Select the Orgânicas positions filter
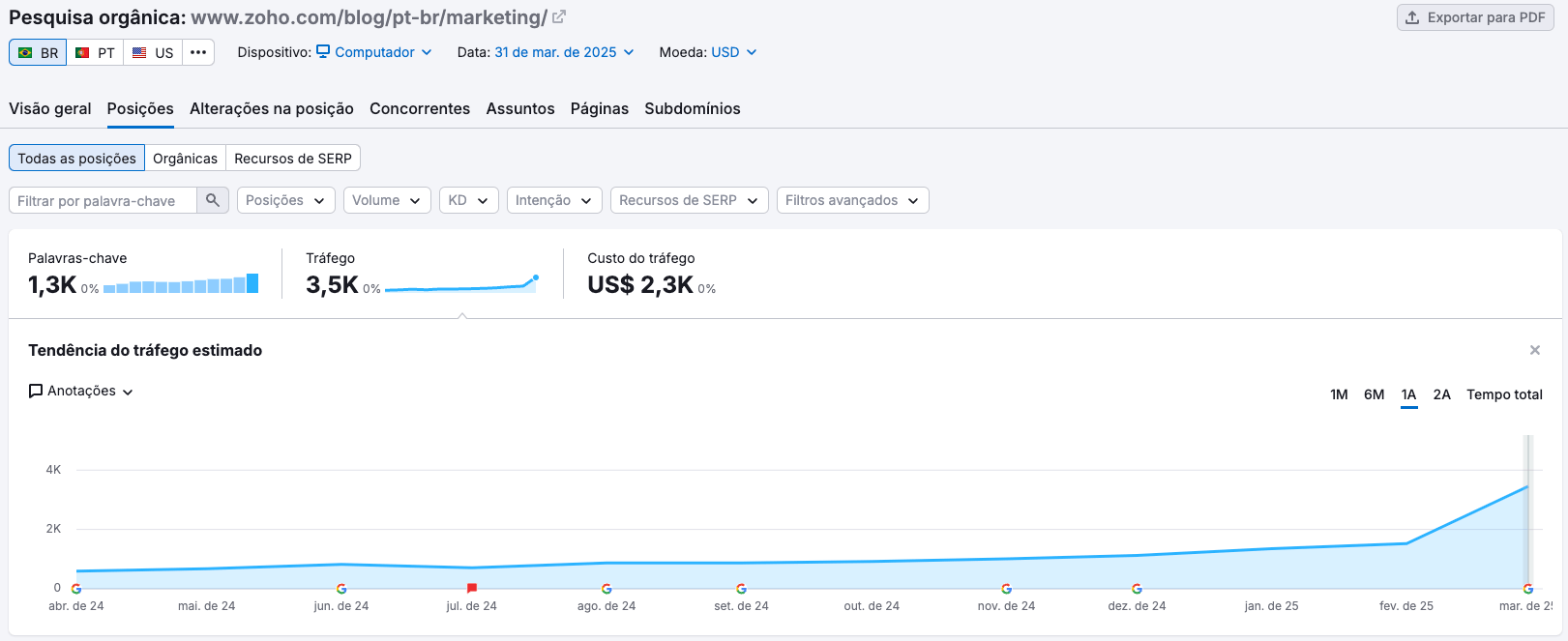The width and height of the screenshot is (1568, 641). [x=185, y=158]
